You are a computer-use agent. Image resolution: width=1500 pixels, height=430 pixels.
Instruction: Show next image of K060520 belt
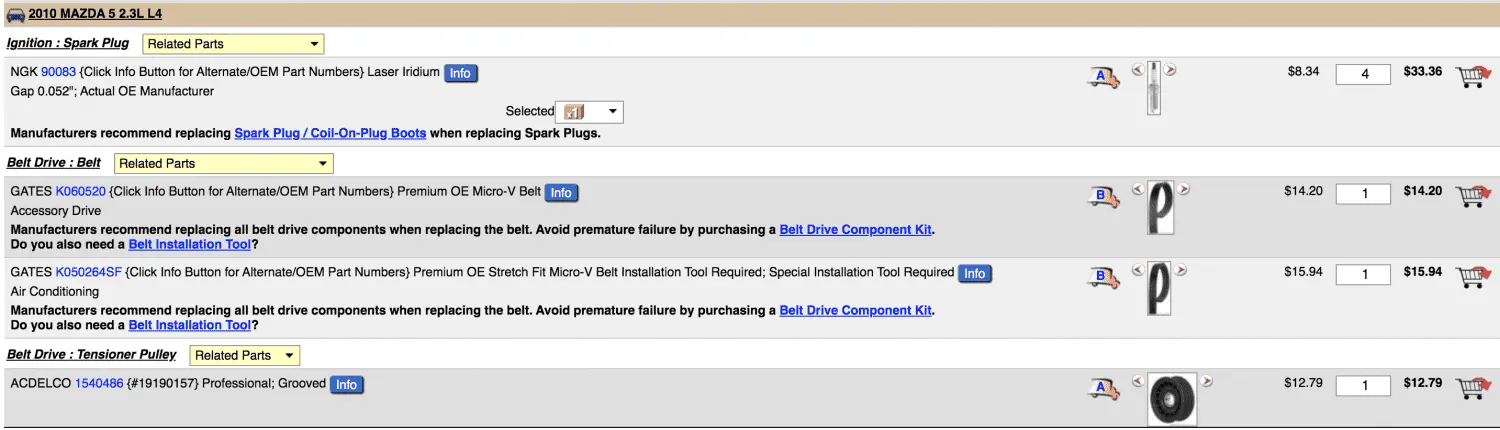coord(1184,188)
